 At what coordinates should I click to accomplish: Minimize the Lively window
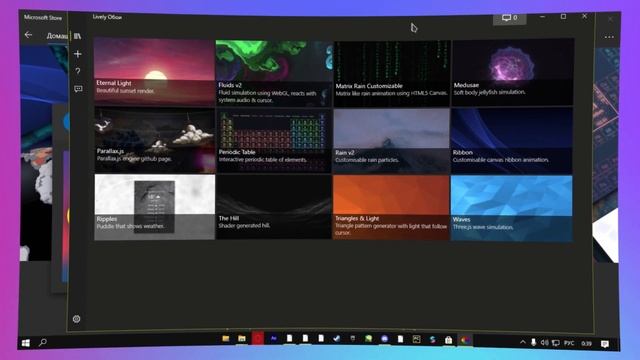click(x=542, y=17)
